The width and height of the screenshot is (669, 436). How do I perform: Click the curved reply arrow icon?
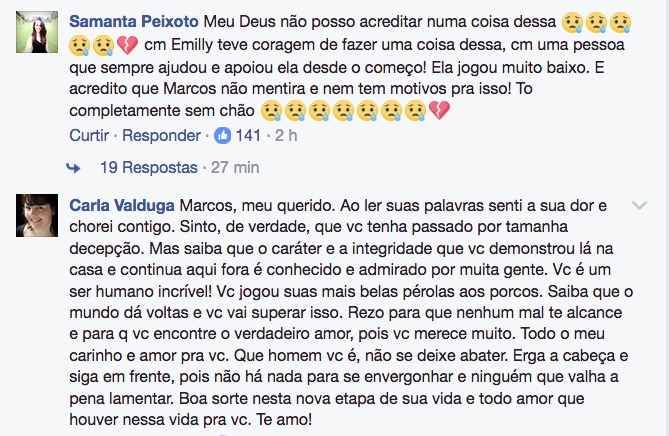(73, 167)
